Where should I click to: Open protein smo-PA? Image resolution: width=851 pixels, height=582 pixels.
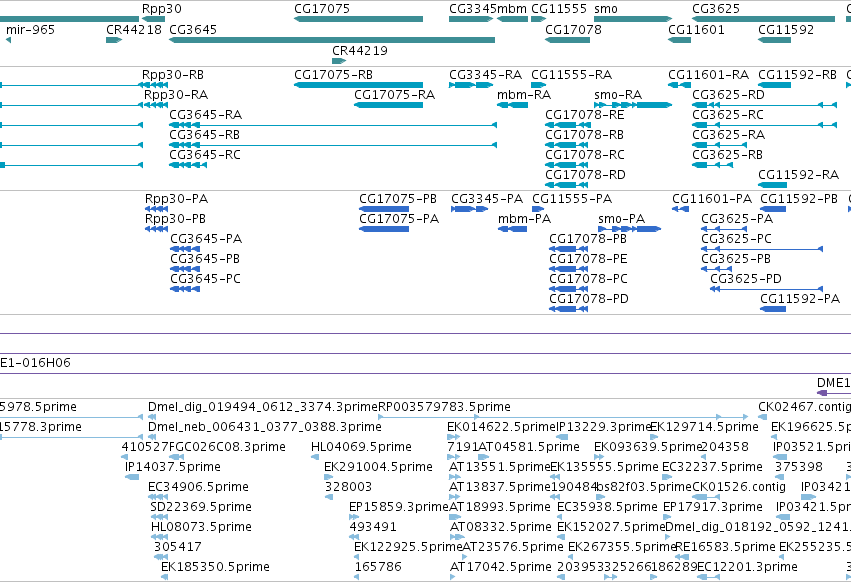click(621, 219)
